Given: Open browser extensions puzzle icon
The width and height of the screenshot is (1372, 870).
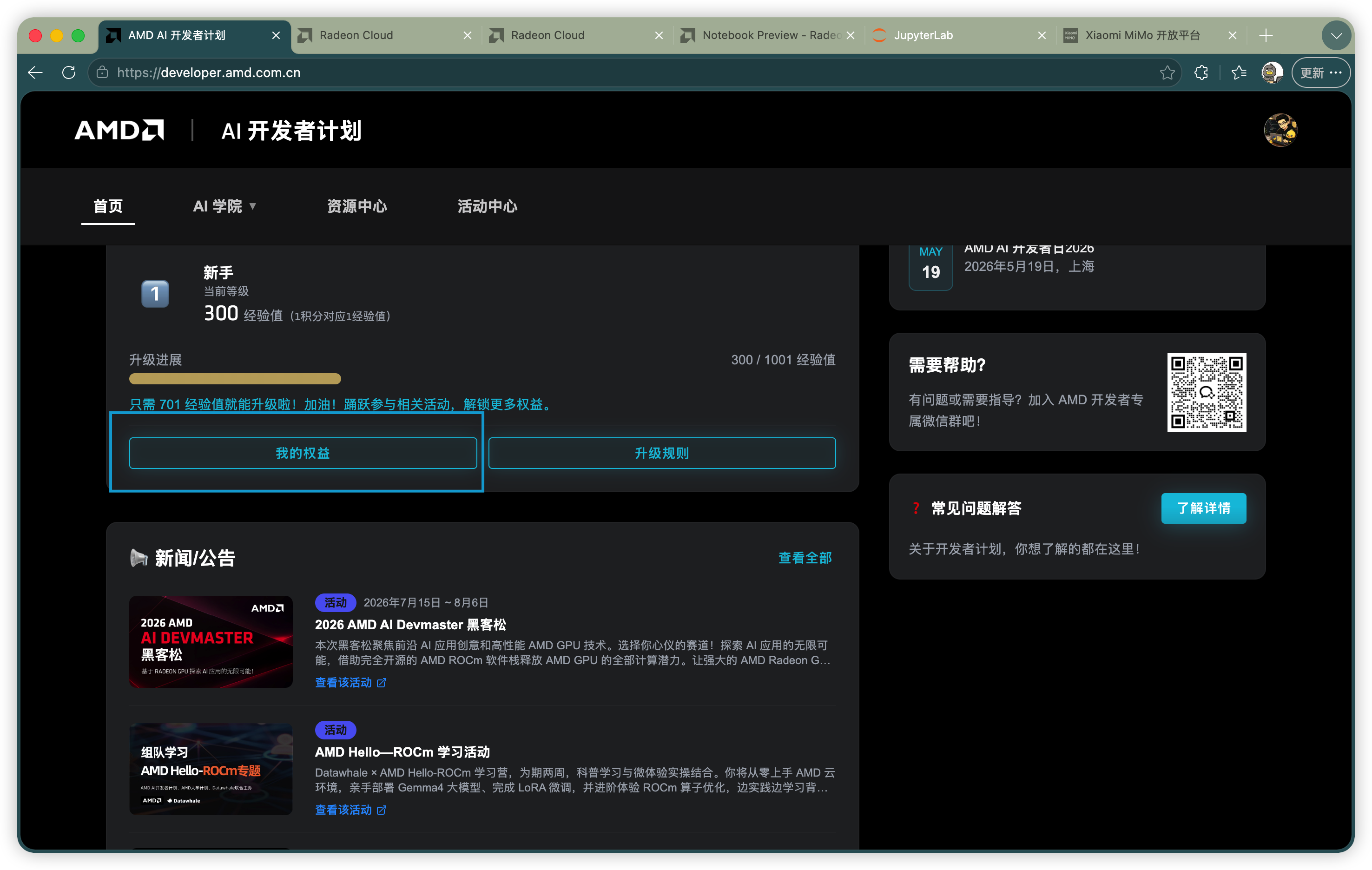Looking at the screenshot, I should (x=1201, y=72).
